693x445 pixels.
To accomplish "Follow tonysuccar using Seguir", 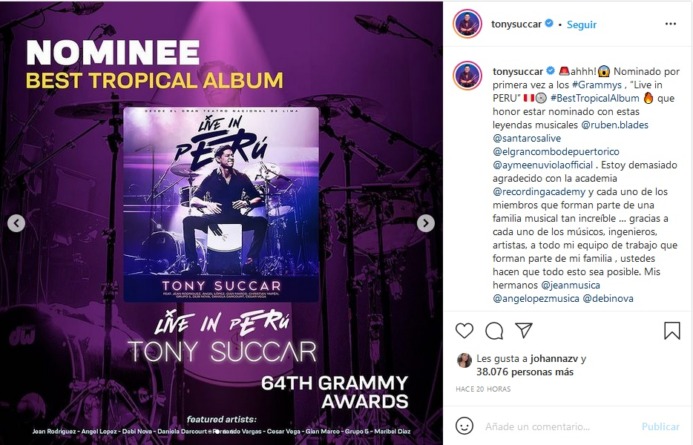I will point(581,23).
